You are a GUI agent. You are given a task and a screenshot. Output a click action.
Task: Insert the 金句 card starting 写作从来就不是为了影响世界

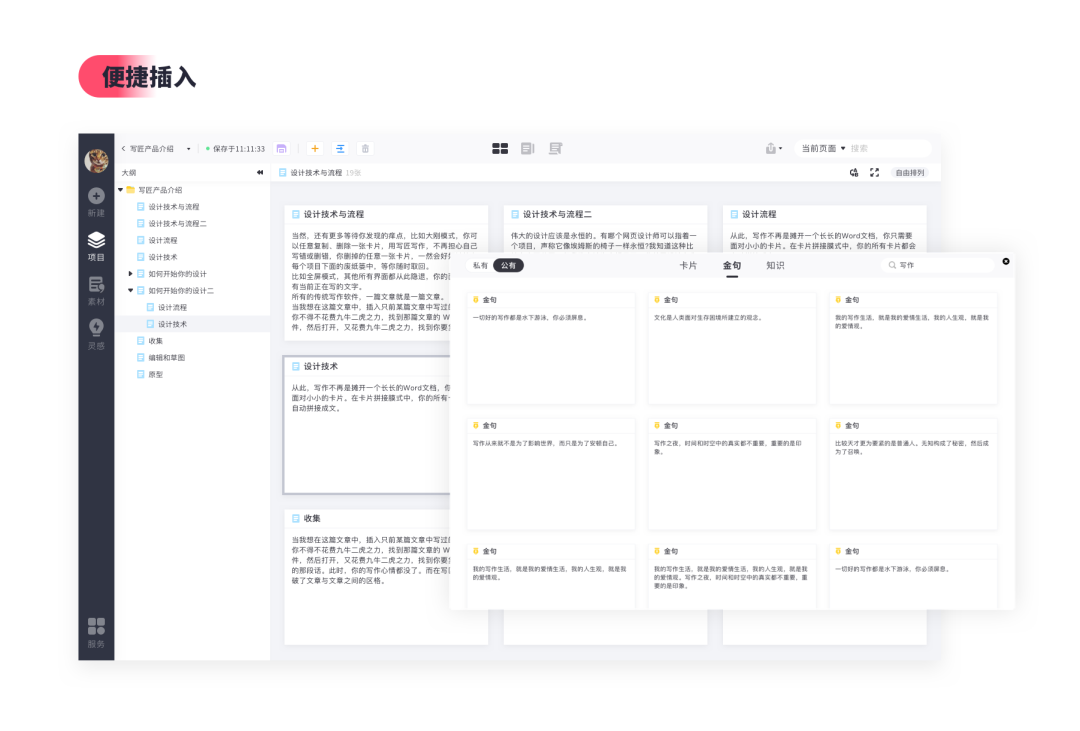pyautogui.click(x=550, y=473)
